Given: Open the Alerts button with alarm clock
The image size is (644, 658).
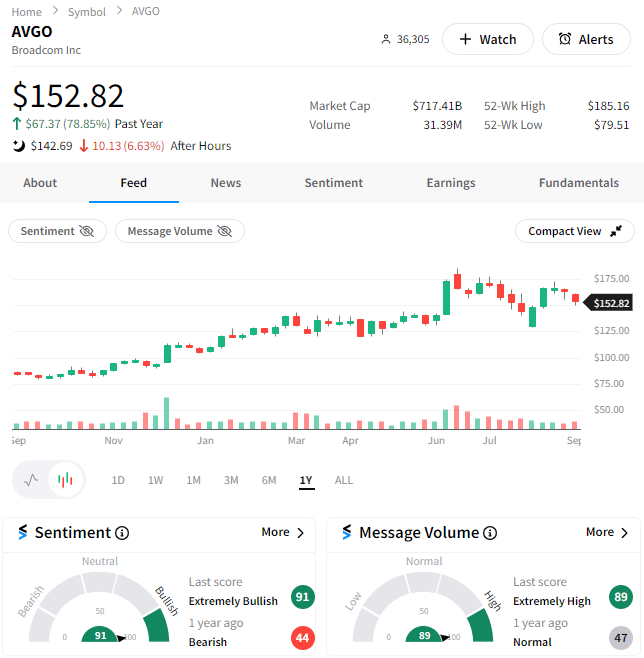Looking at the screenshot, I should point(586,39).
